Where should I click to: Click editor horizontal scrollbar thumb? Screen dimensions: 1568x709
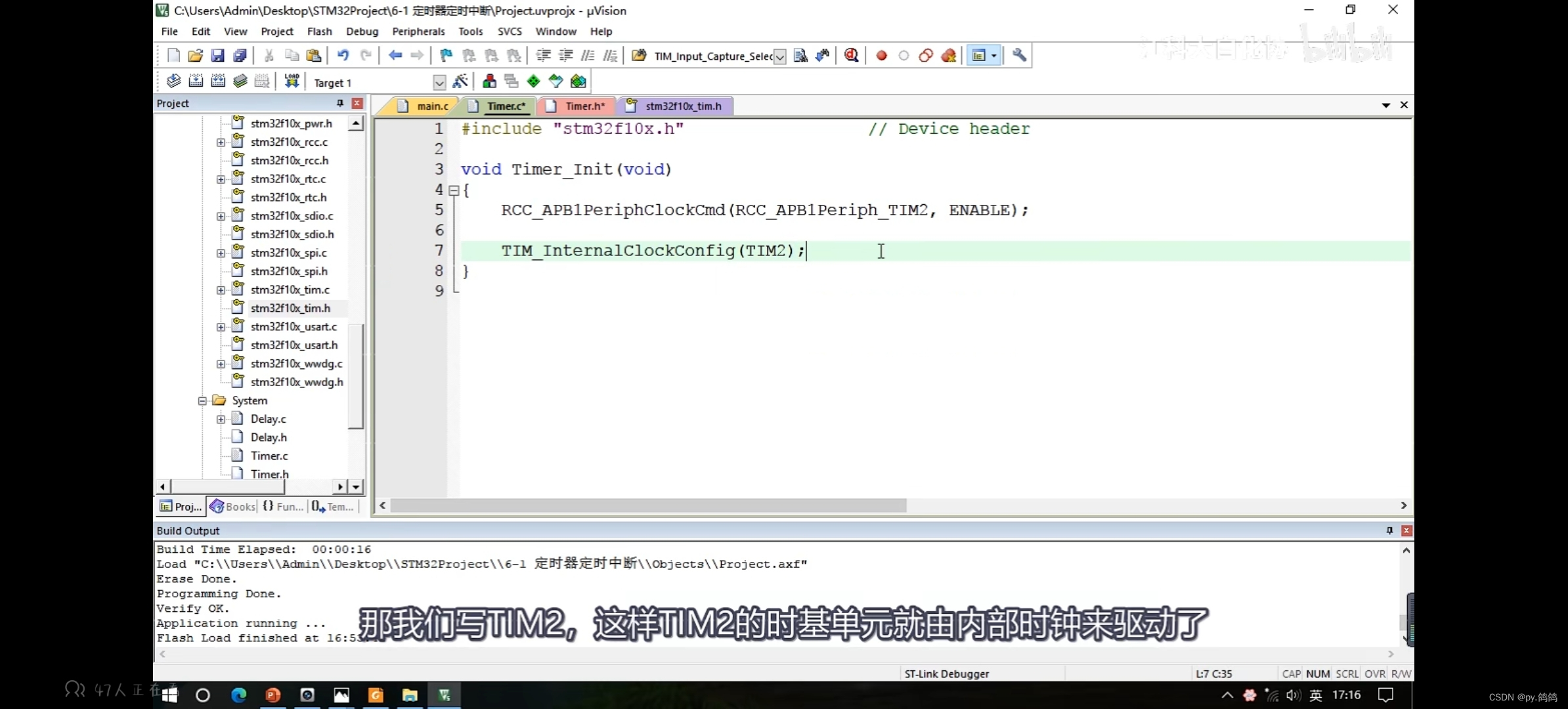click(648, 505)
